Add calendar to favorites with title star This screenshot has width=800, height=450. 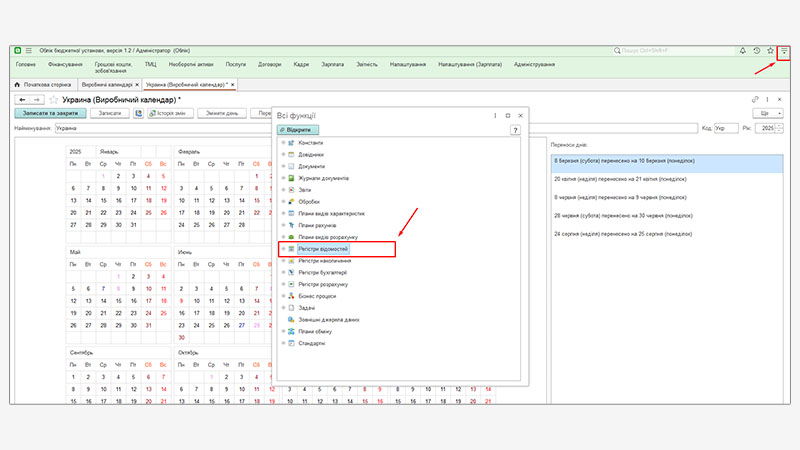(x=53, y=100)
